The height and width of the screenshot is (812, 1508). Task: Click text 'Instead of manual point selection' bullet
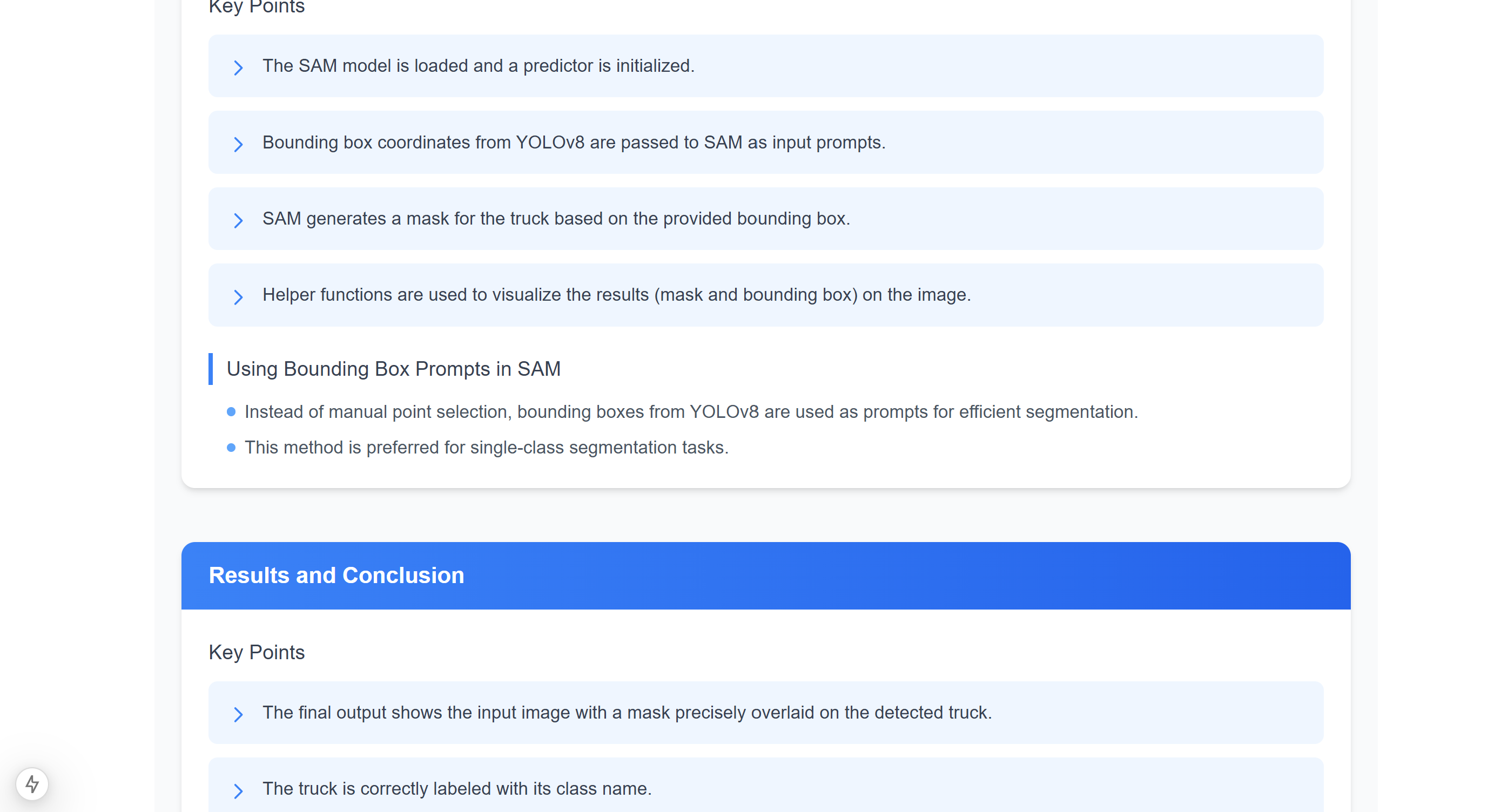pyautogui.click(x=691, y=412)
